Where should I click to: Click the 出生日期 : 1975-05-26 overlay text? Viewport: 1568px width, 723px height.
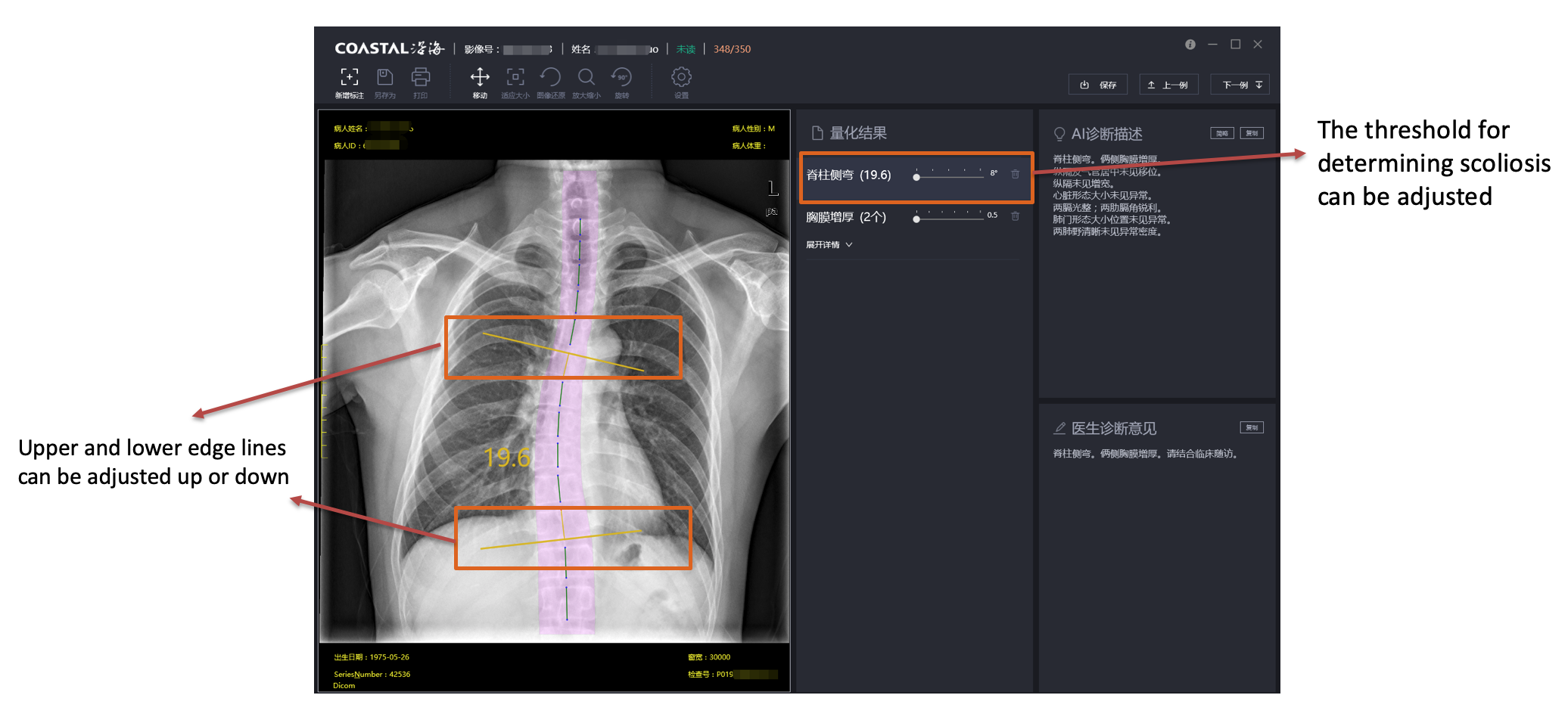point(372,657)
